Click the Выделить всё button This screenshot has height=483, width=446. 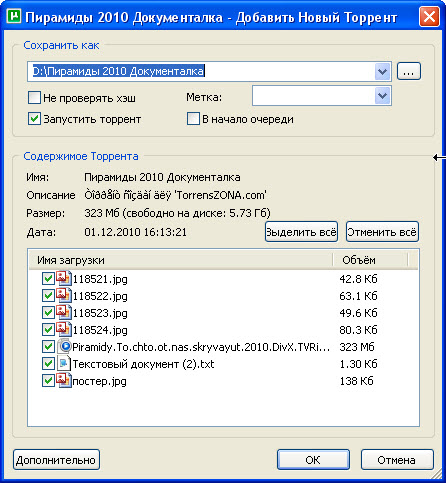(301, 232)
